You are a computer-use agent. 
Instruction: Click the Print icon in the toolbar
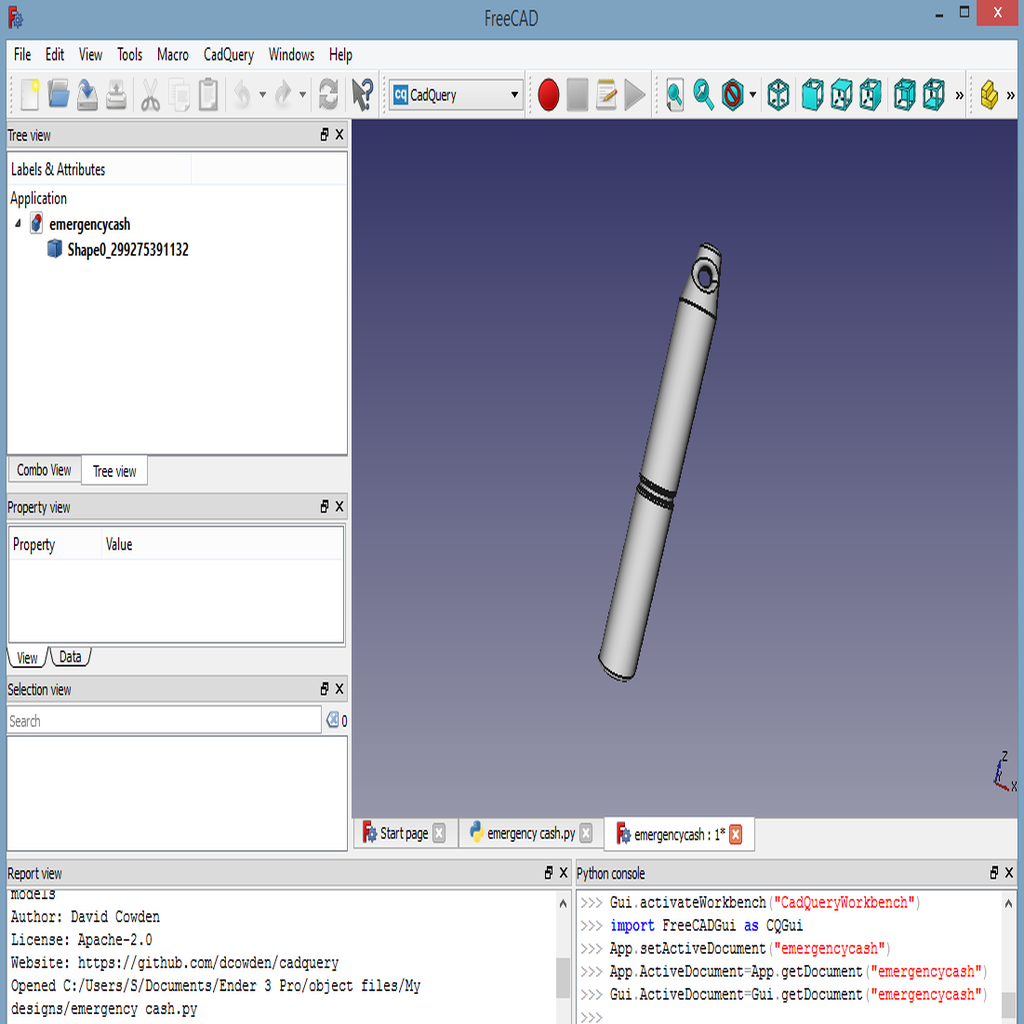coord(116,95)
